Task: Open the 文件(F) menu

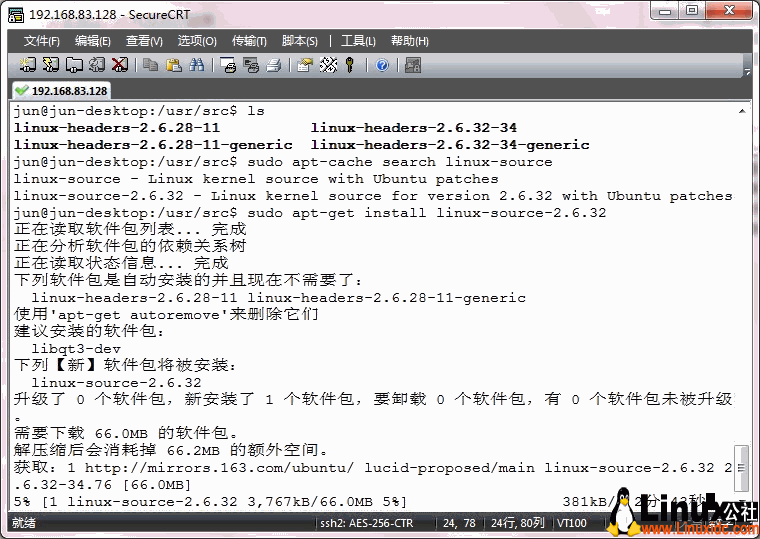Action: click(x=42, y=41)
